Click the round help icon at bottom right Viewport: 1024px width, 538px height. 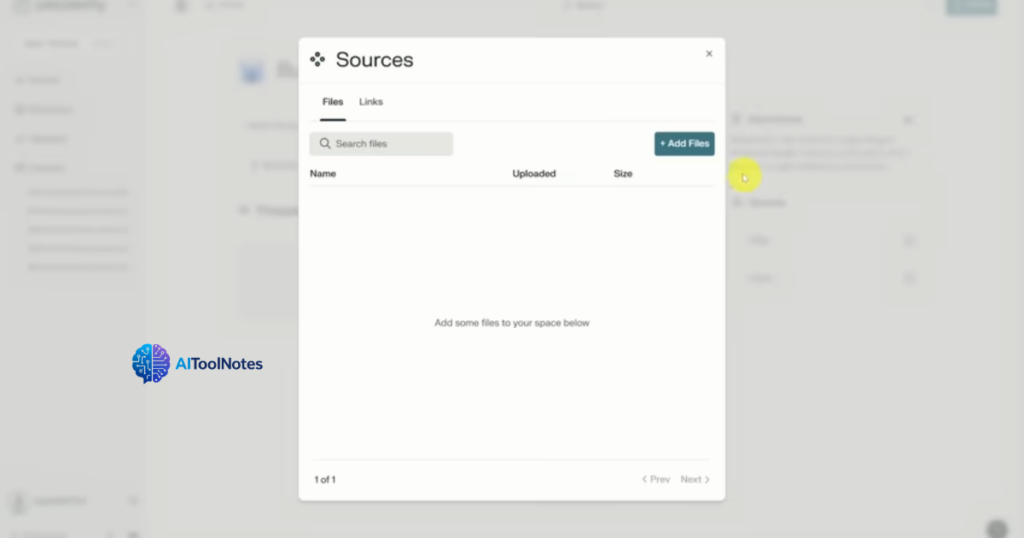tap(996, 529)
